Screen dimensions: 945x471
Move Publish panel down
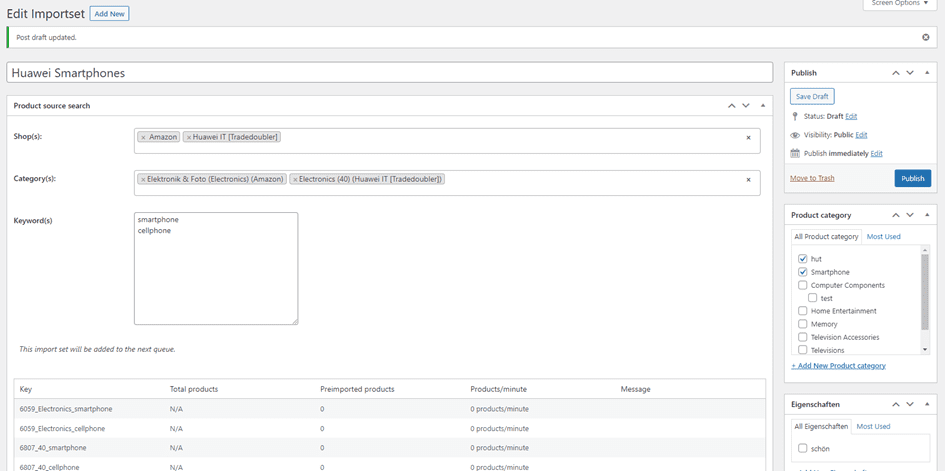[x=910, y=73]
